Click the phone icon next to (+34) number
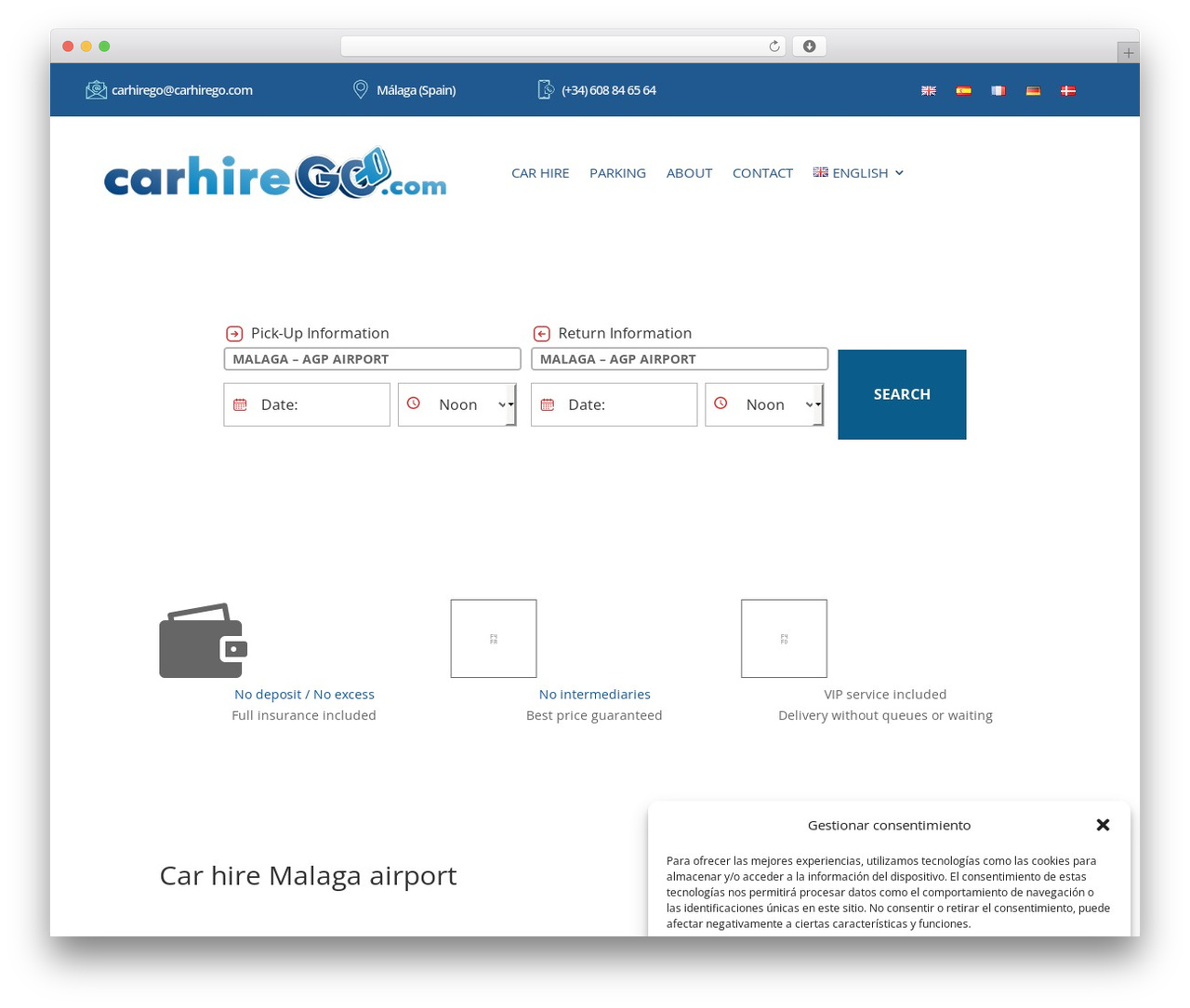 (546, 89)
